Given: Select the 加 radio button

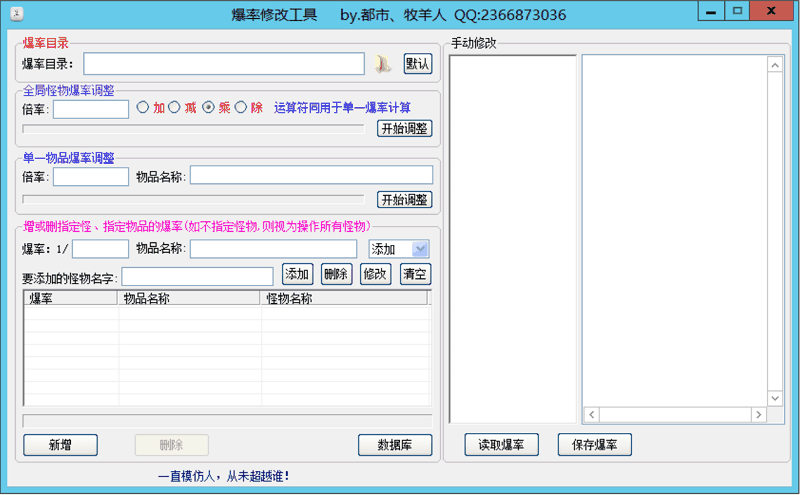Looking at the screenshot, I should [x=142, y=108].
